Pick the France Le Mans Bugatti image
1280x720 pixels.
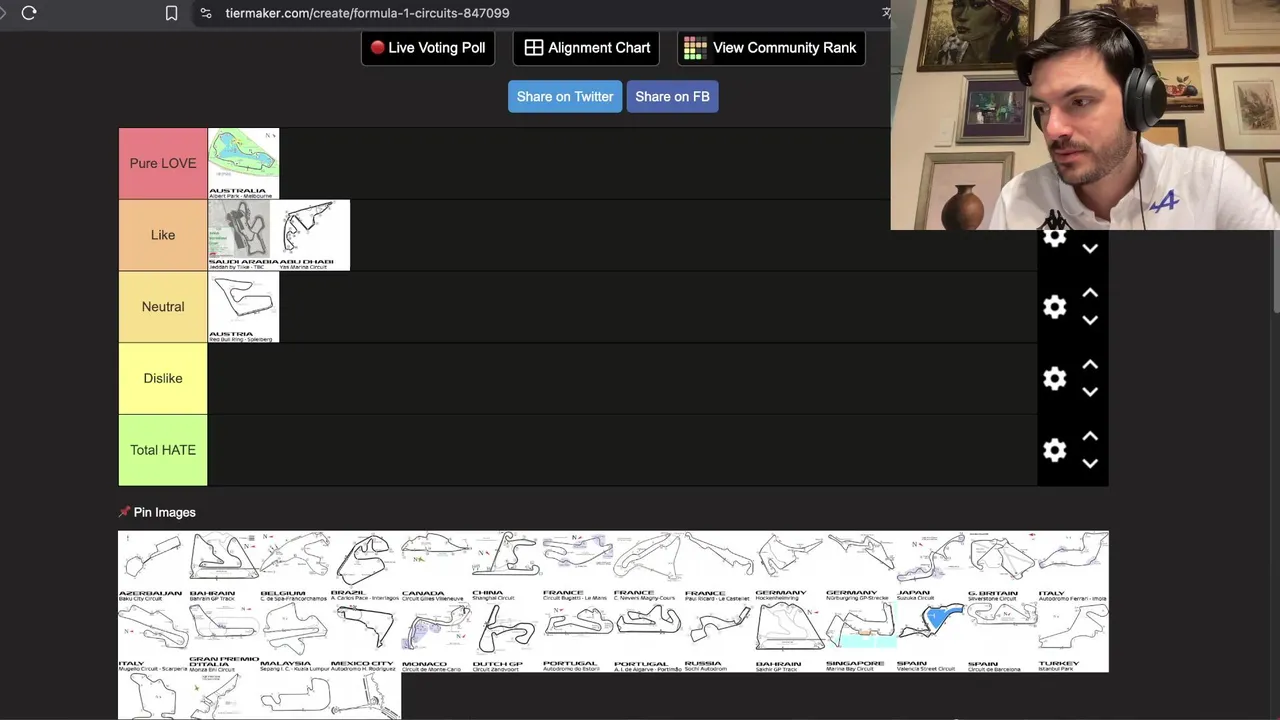(578, 566)
